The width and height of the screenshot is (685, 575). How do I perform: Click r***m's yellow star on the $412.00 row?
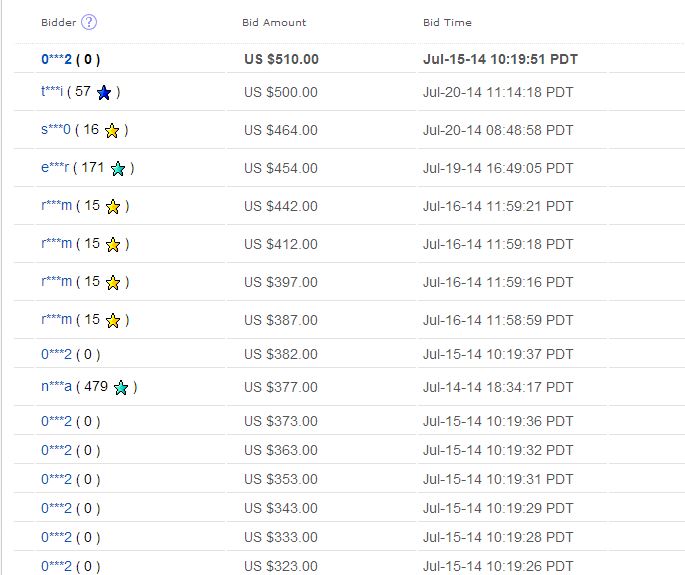coord(113,245)
